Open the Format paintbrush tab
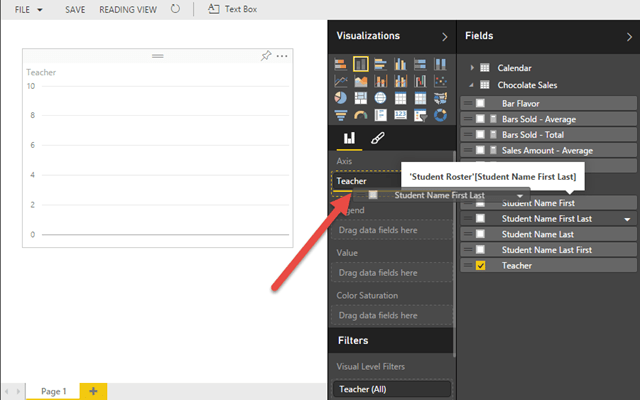 [377, 139]
